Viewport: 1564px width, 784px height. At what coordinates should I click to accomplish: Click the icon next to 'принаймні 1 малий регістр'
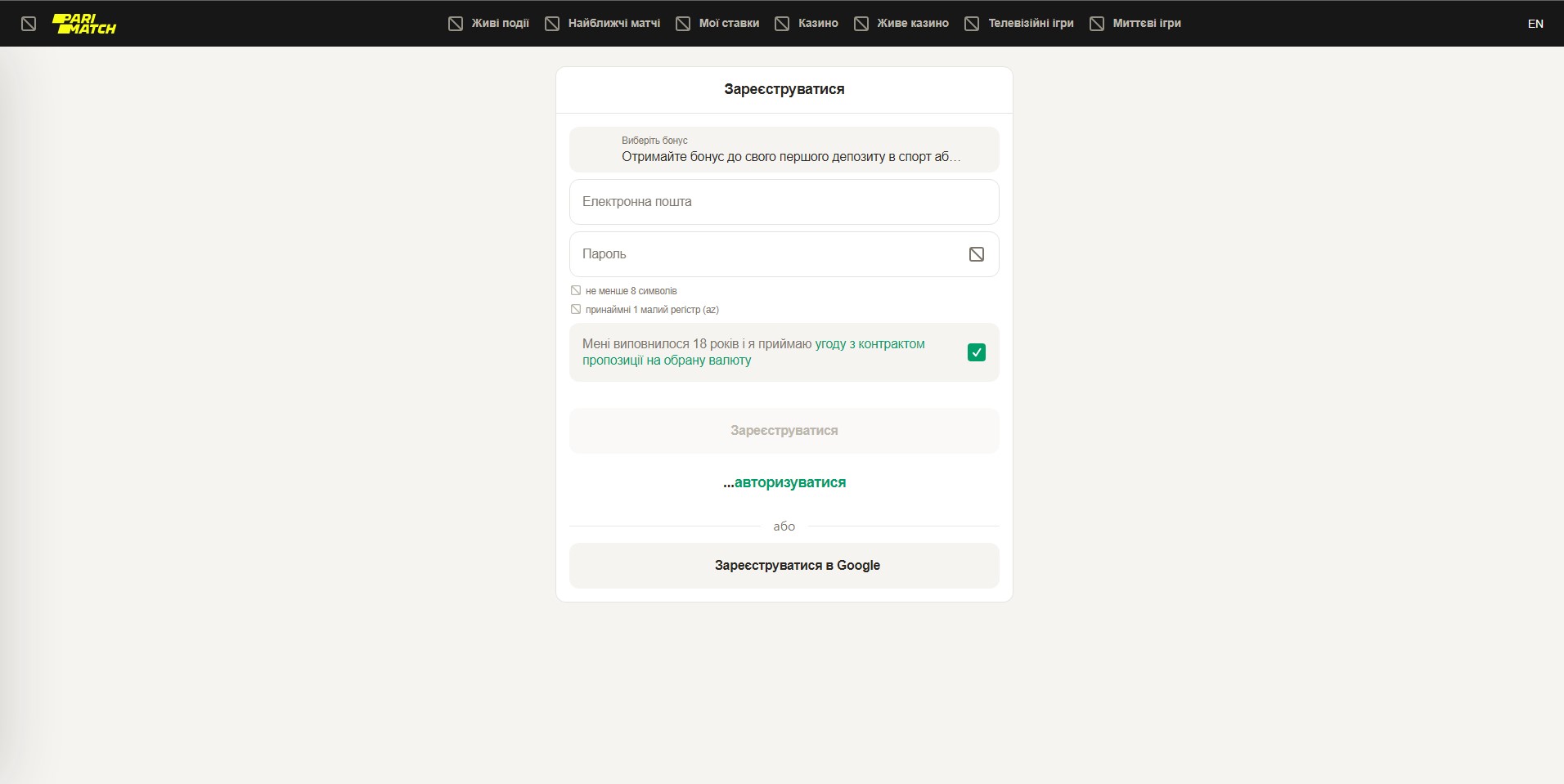tap(576, 309)
